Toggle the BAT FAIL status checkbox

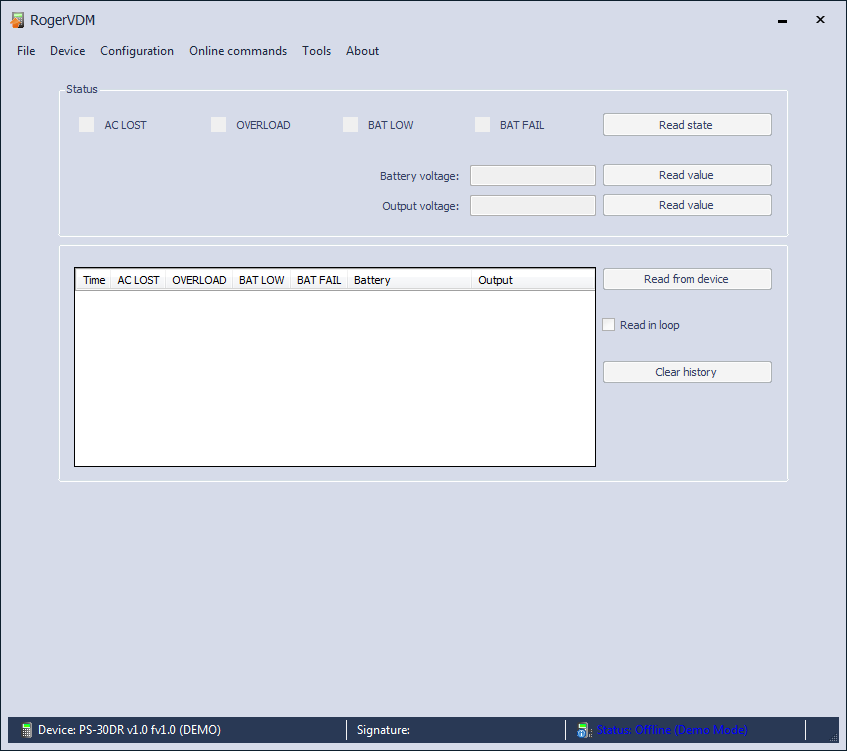coord(483,125)
